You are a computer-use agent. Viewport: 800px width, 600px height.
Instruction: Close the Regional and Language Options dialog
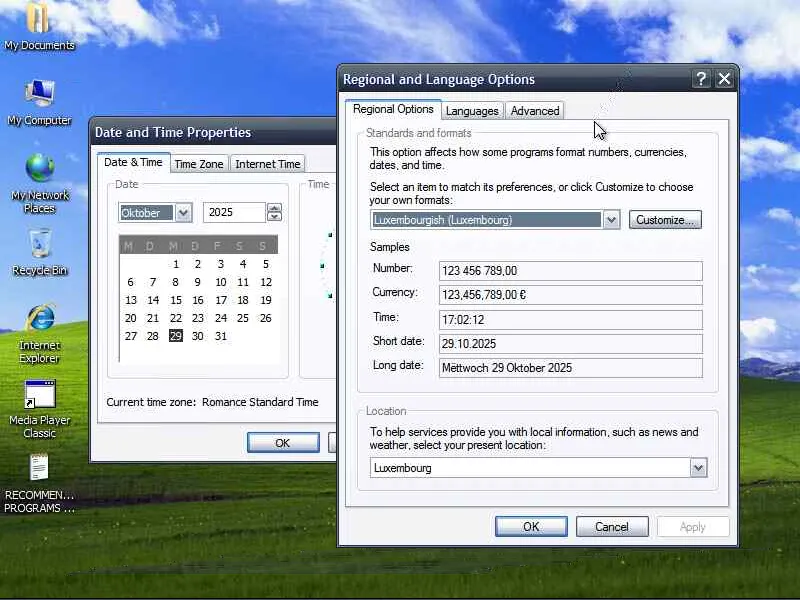tap(724, 79)
